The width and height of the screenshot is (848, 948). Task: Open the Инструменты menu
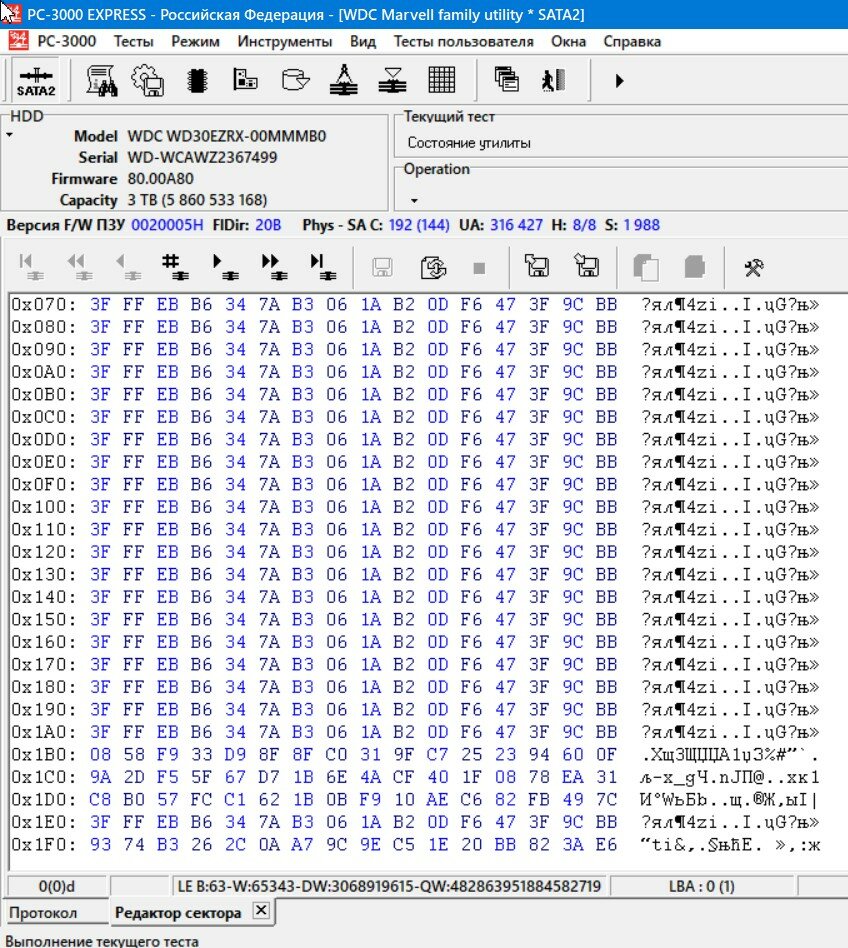click(x=285, y=41)
